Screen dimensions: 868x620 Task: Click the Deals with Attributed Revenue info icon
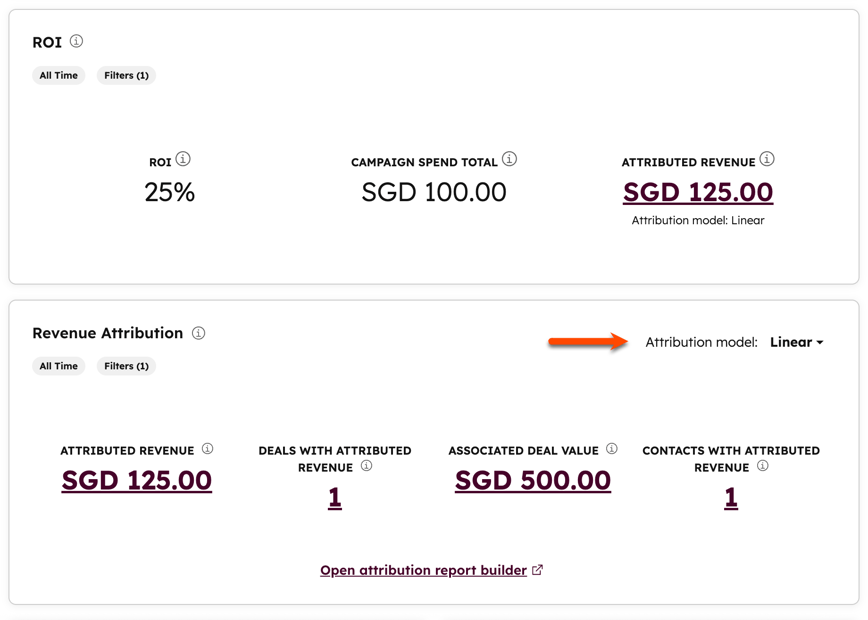tap(366, 465)
